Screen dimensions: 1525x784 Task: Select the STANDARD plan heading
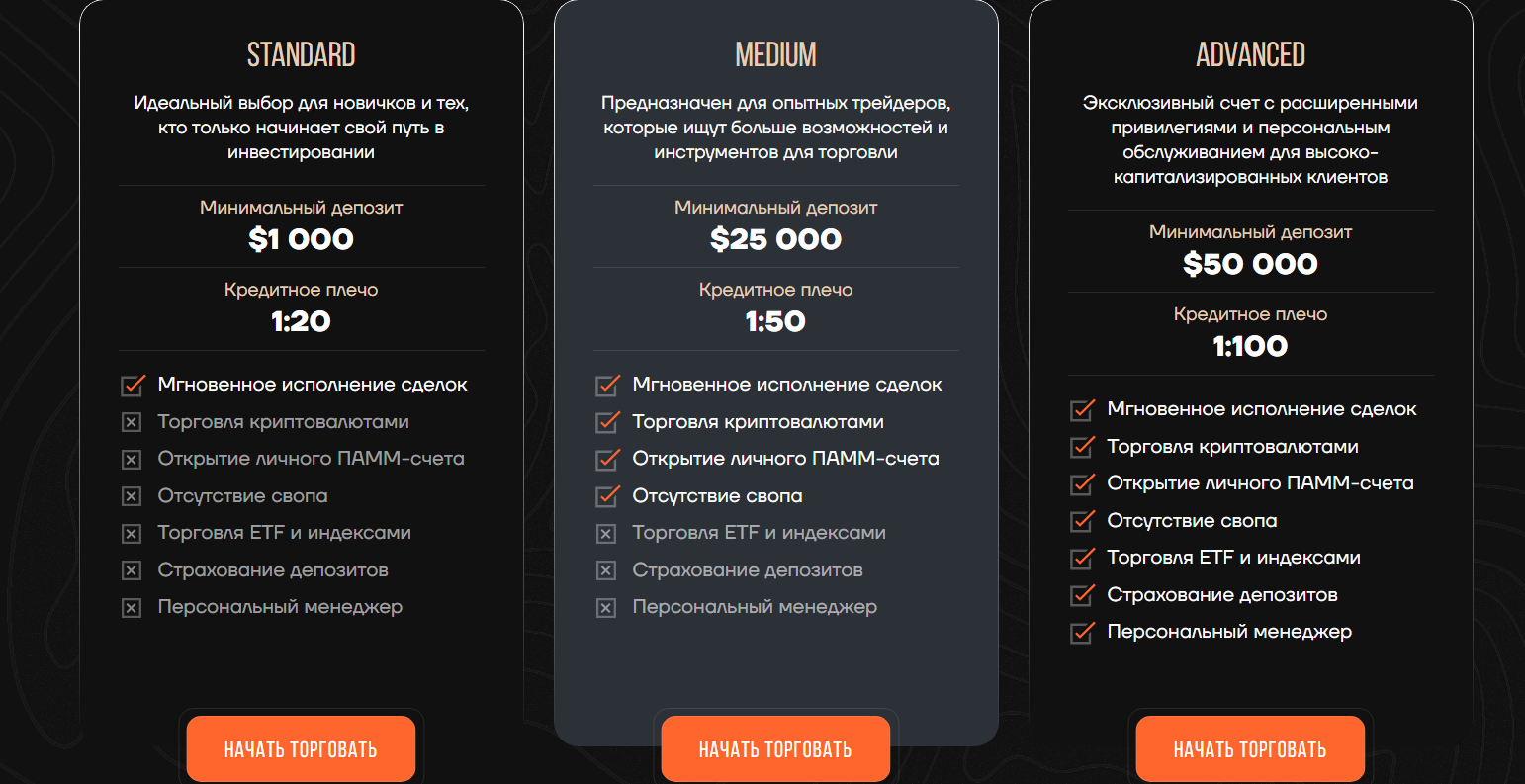click(301, 54)
